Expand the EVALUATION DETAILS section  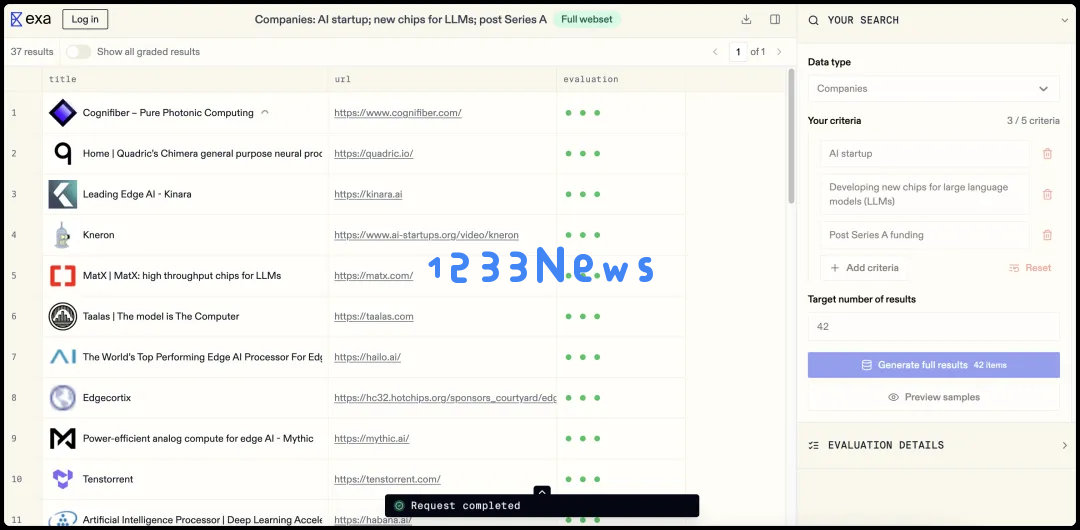pyautogui.click(x=1065, y=445)
